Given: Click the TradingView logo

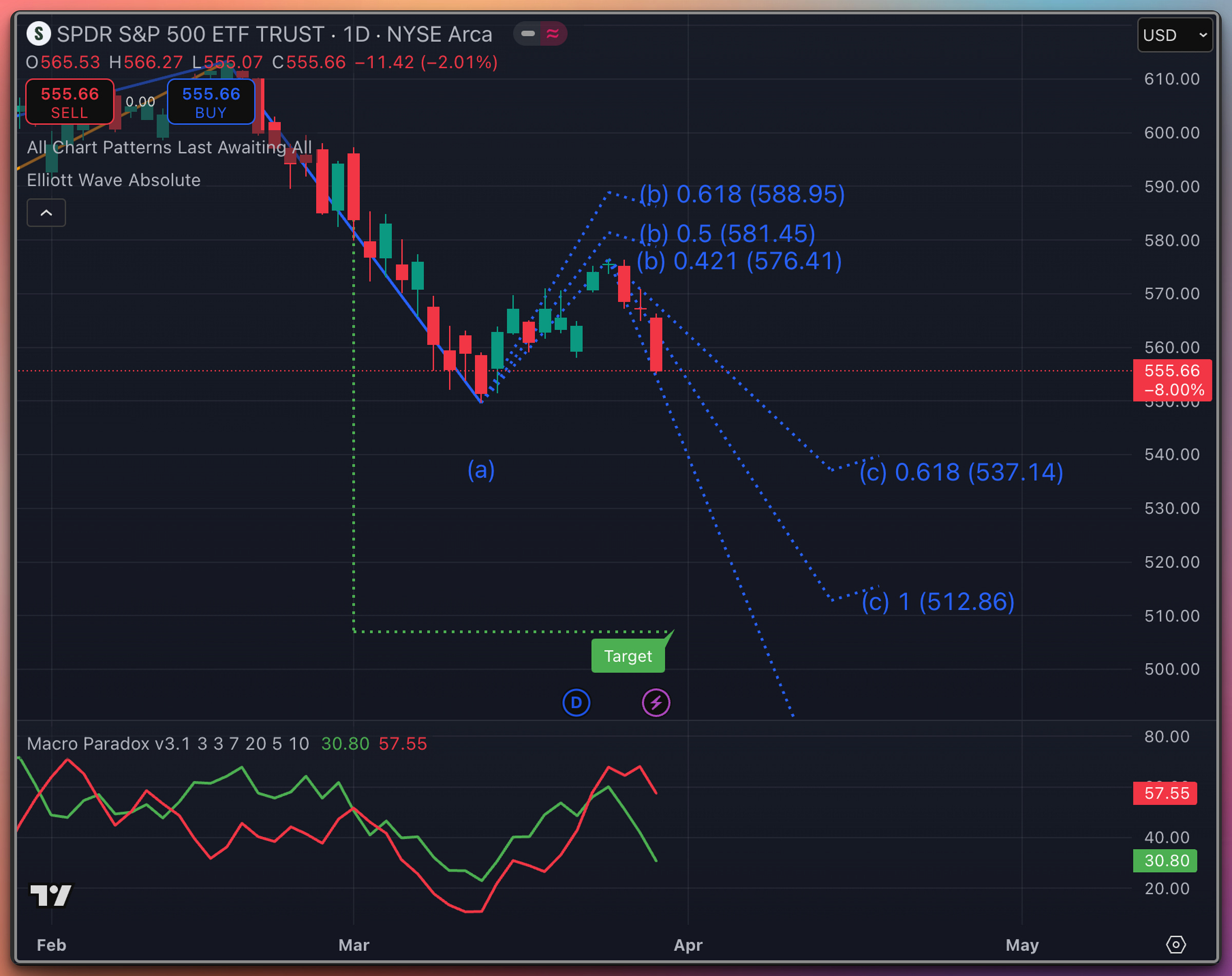Looking at the screenshot, I should coord(51,895).
